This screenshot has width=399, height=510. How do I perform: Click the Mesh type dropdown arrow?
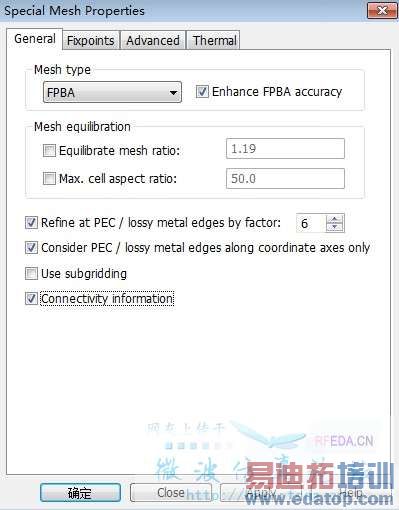click(173, 92)
